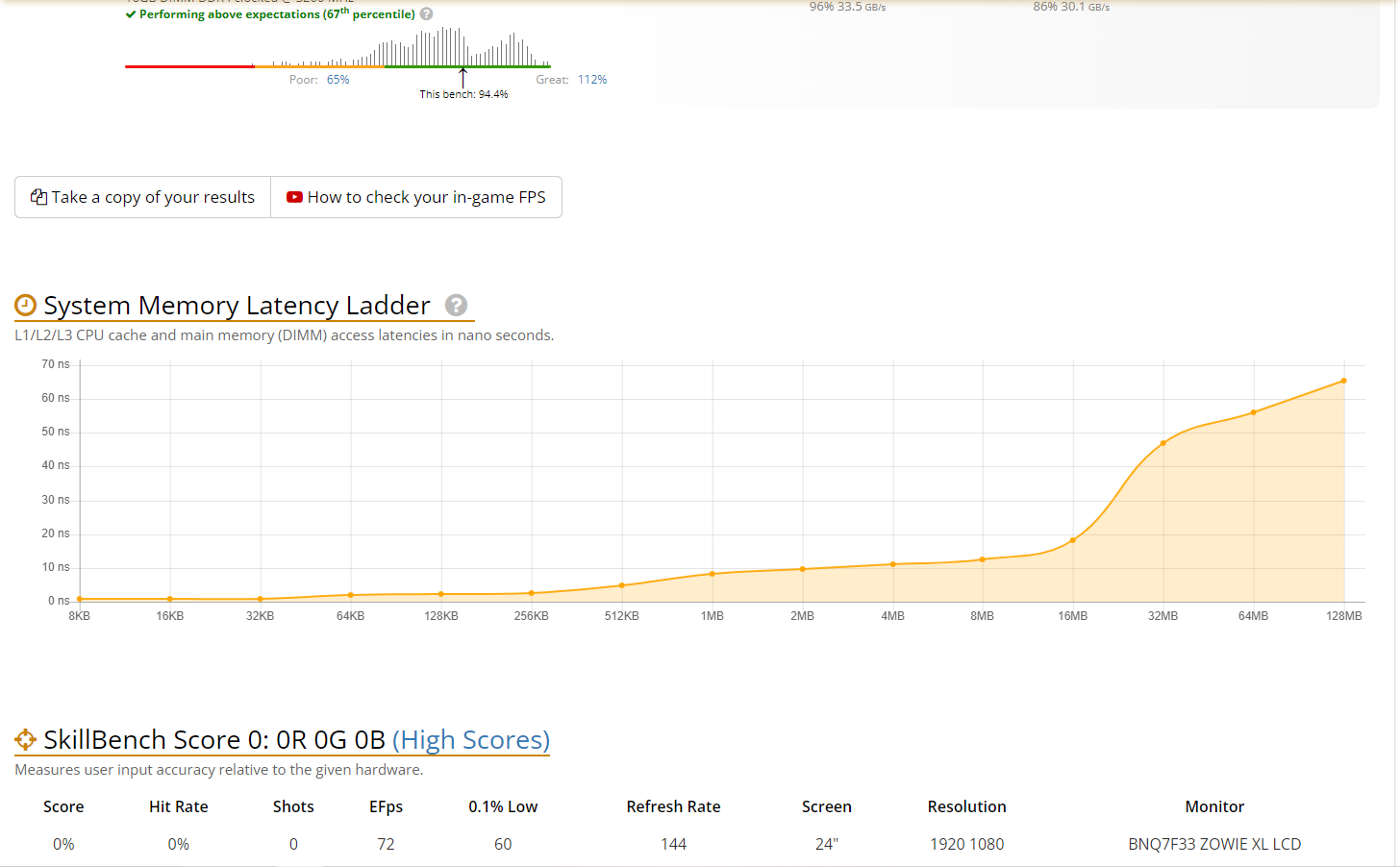The image size is (1400, 867).
Task: Select the 64MB data point on chart line
Action: pos(1254,412)
